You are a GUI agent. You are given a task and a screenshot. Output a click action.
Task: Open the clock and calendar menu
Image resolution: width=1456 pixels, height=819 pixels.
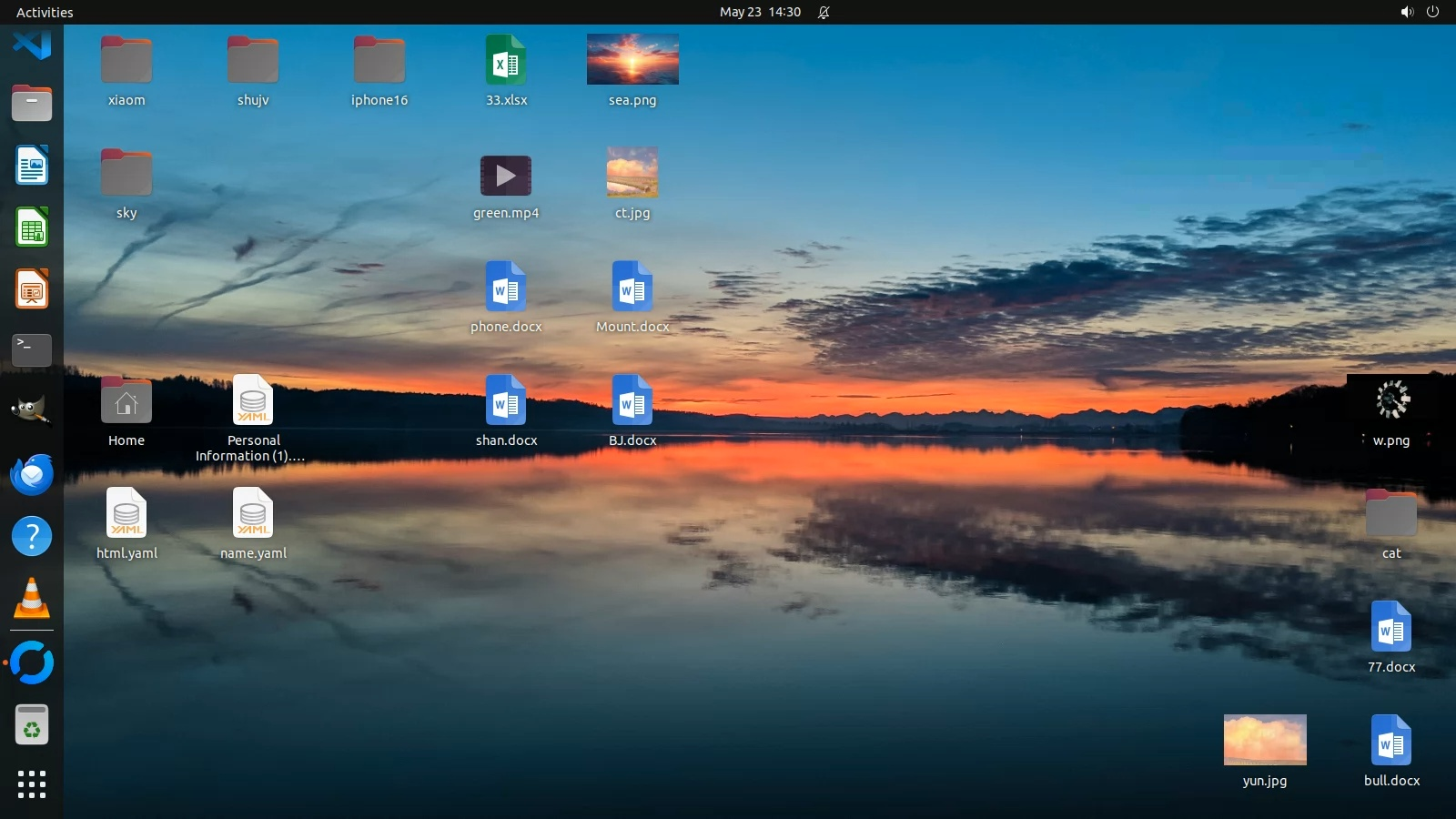(x=760, y=12)
